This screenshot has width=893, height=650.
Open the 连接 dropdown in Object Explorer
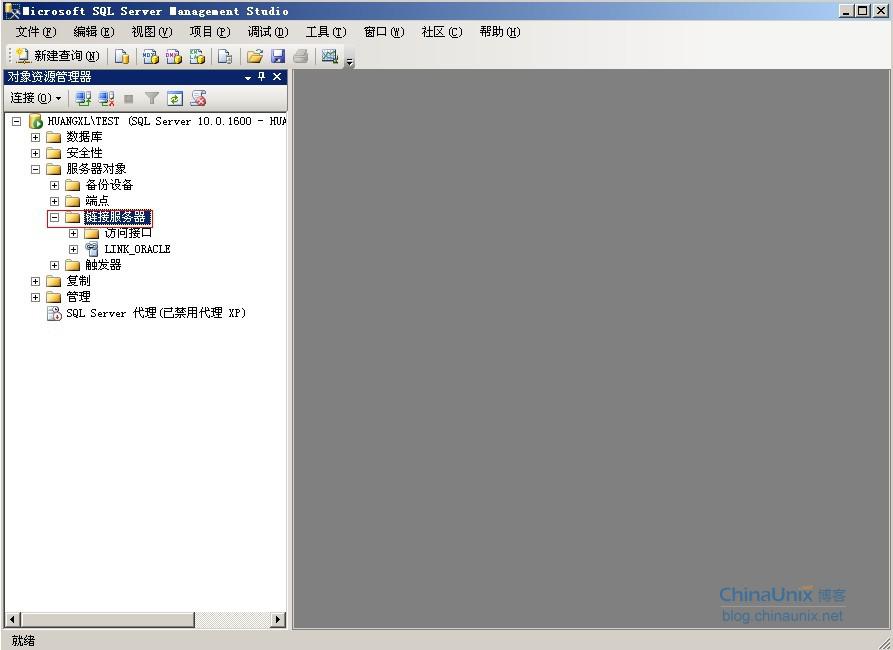coord(35,99)
